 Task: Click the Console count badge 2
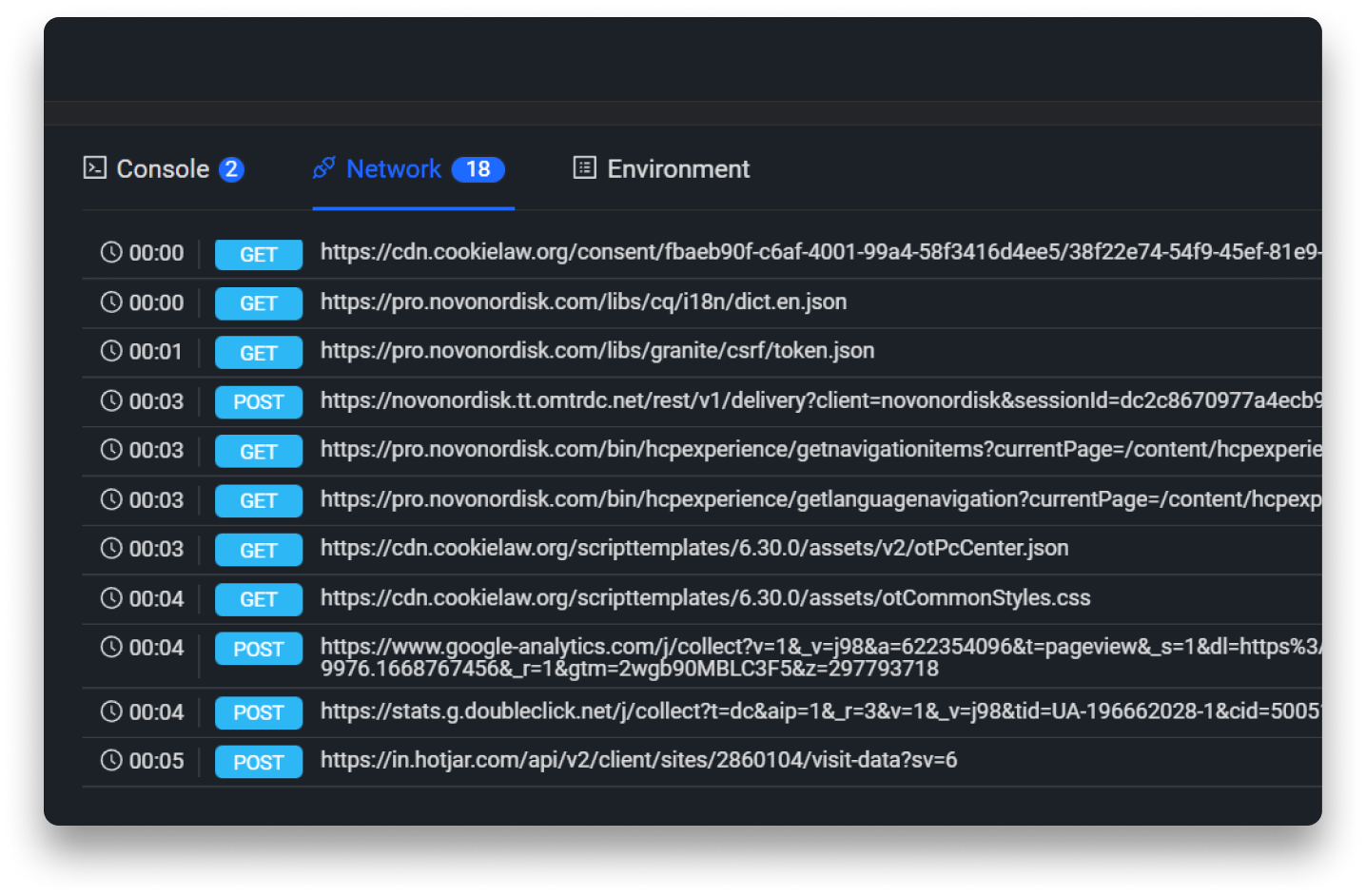(x=231, y=169)
